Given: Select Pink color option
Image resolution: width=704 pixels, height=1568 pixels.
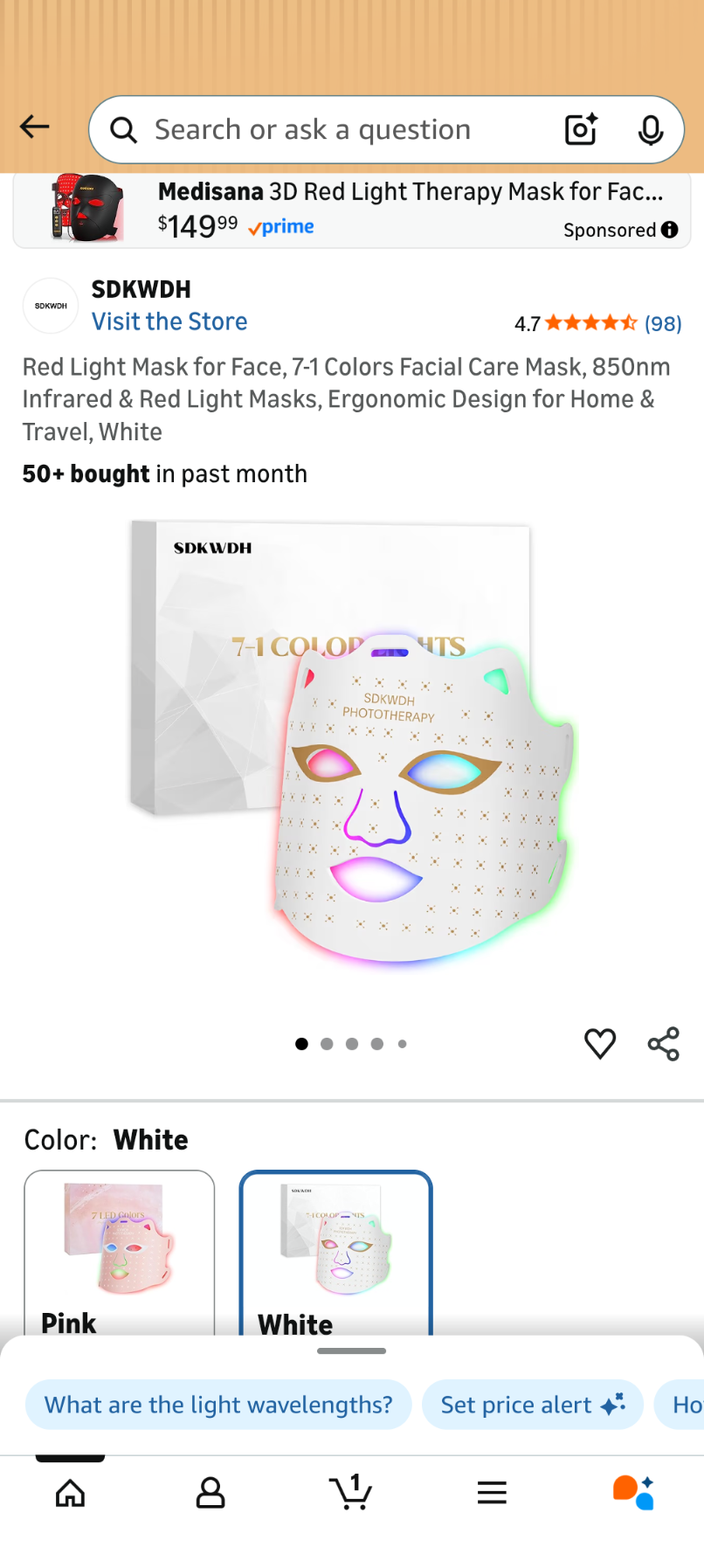Looking at the screenshot, I should click(x=120, y=1253).
